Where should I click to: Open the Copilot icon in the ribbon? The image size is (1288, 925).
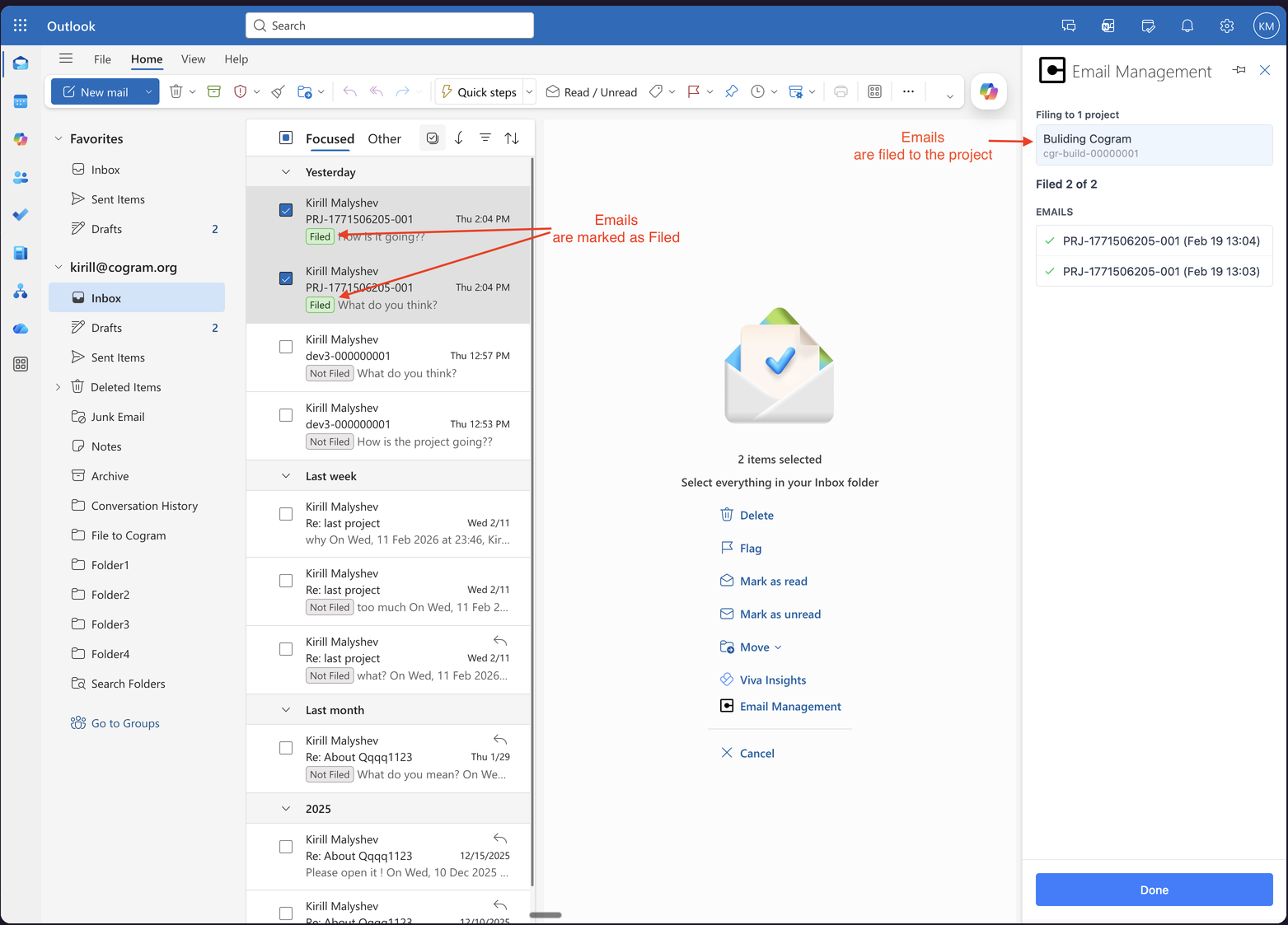989,91
